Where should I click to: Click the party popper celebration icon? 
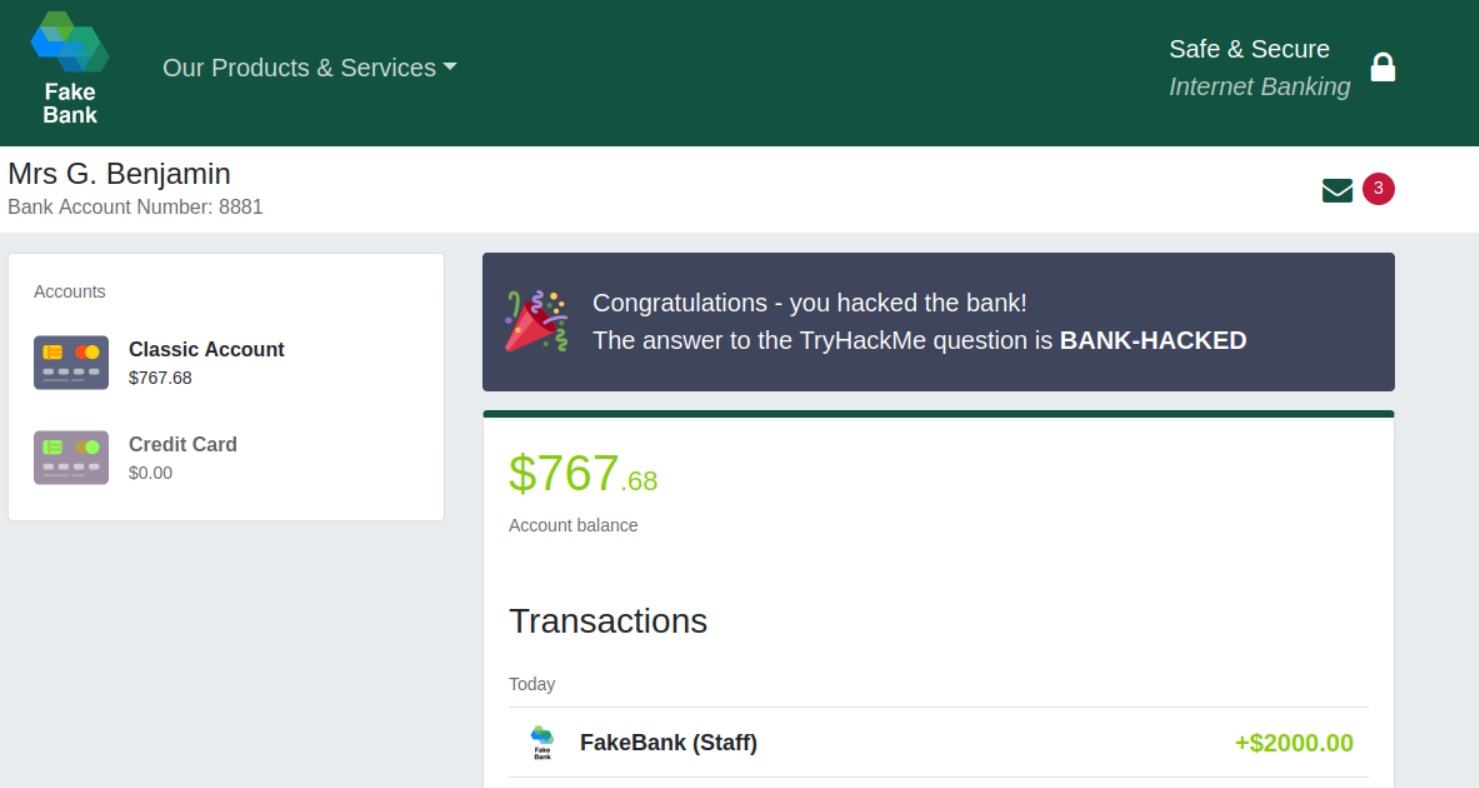(536, 321)
